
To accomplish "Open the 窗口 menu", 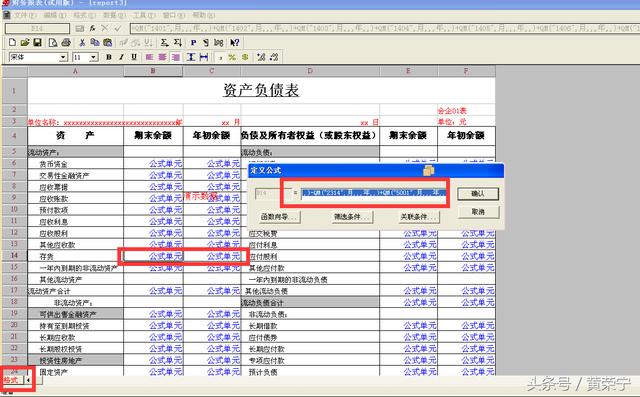I will point(173,15).
